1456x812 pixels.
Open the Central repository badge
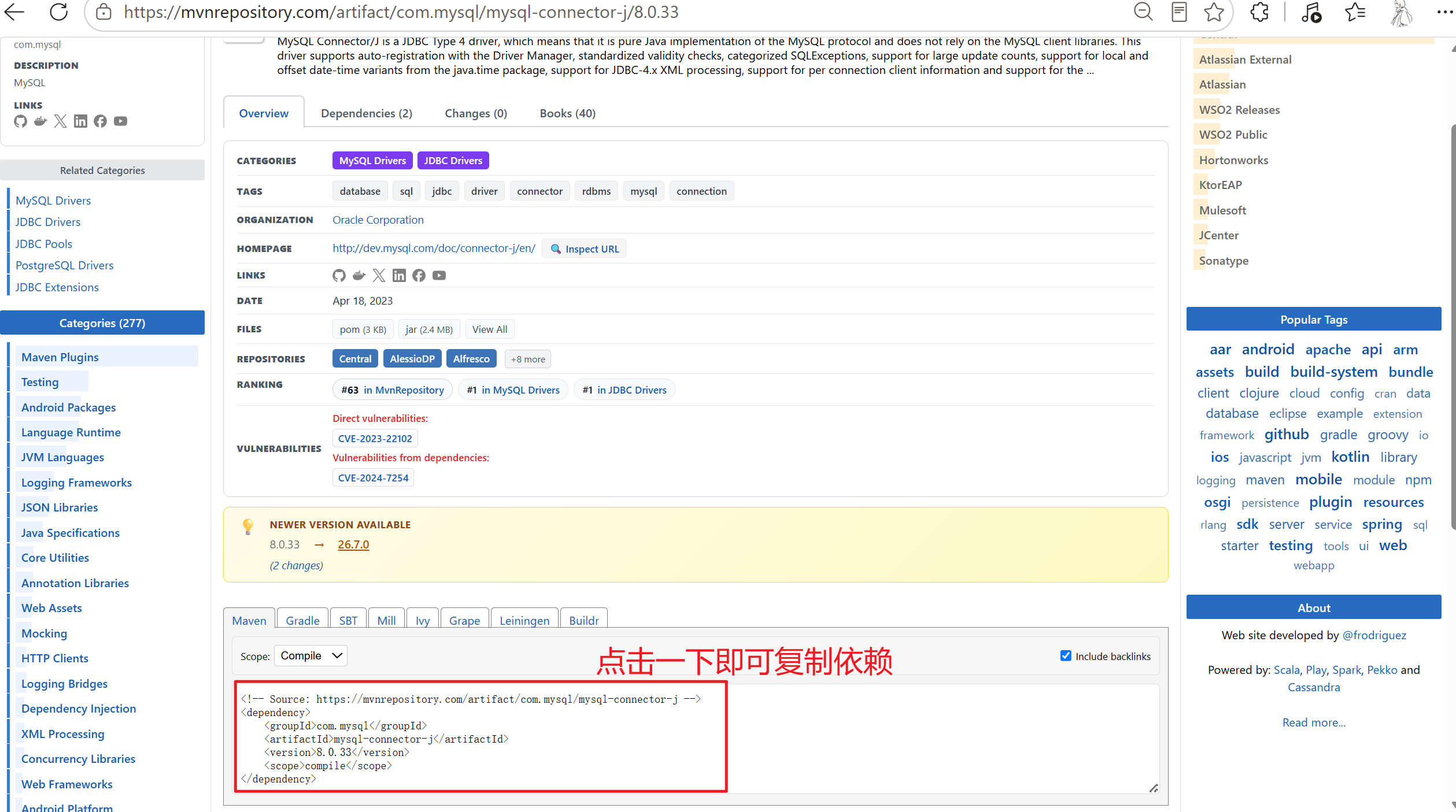click(355, 359)
